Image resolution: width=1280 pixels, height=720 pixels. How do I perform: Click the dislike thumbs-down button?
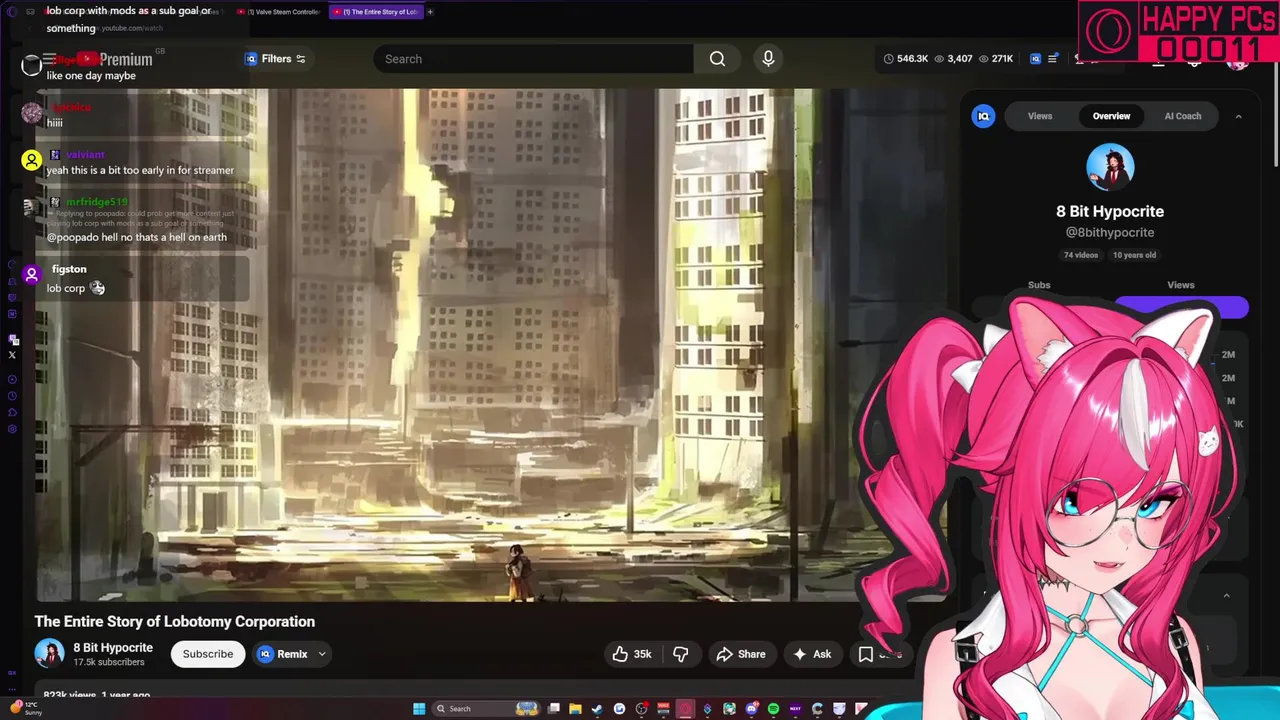click(x=681, y=654)
